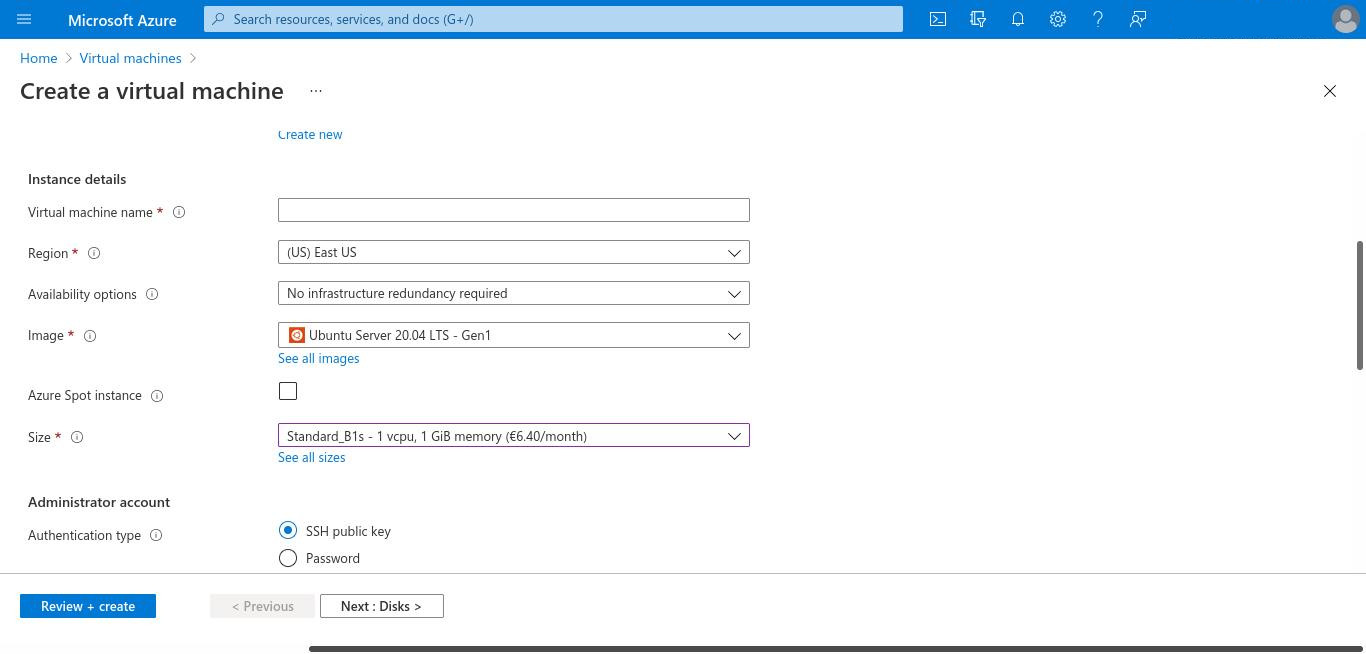1366x654 pixels.
Task: Open the See all images link
Action: (318, 358)
